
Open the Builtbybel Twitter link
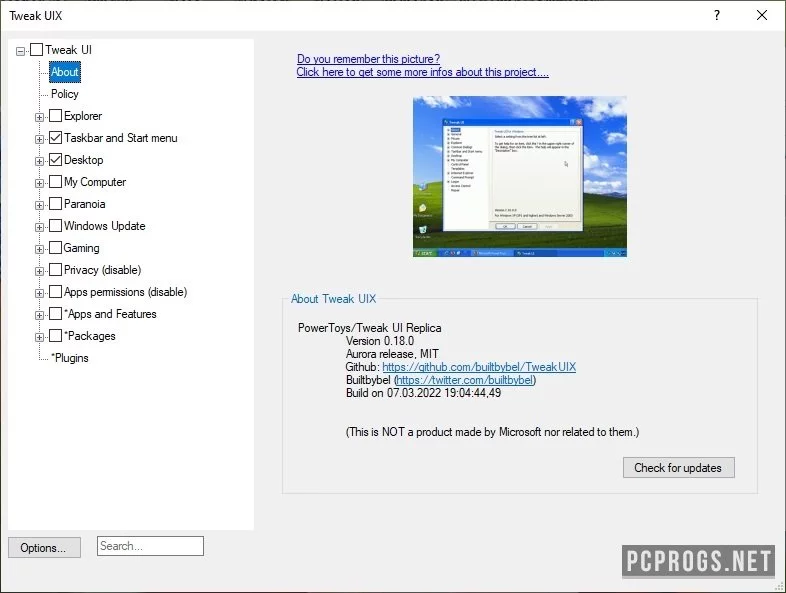(465, 380)
